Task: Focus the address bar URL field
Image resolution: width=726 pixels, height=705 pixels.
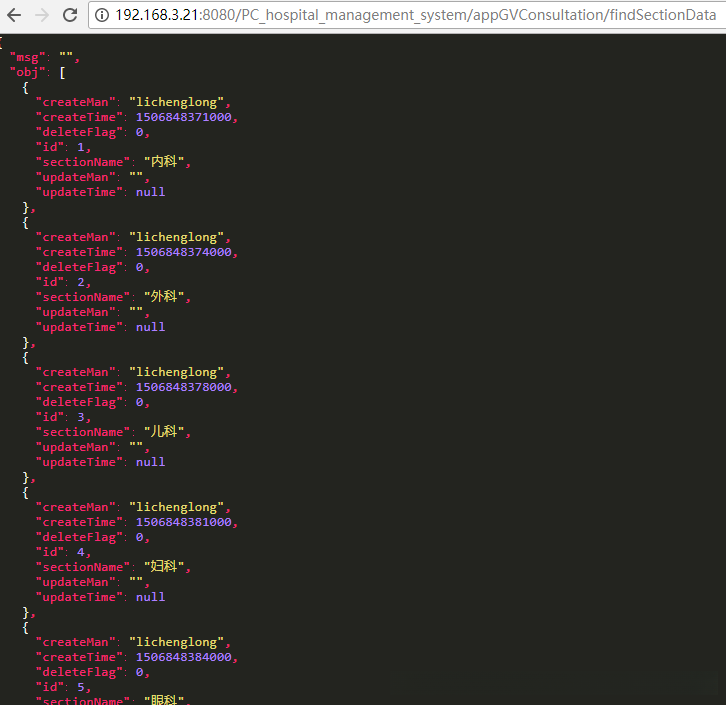Action: pyautogui.click(x=407, y=15)
